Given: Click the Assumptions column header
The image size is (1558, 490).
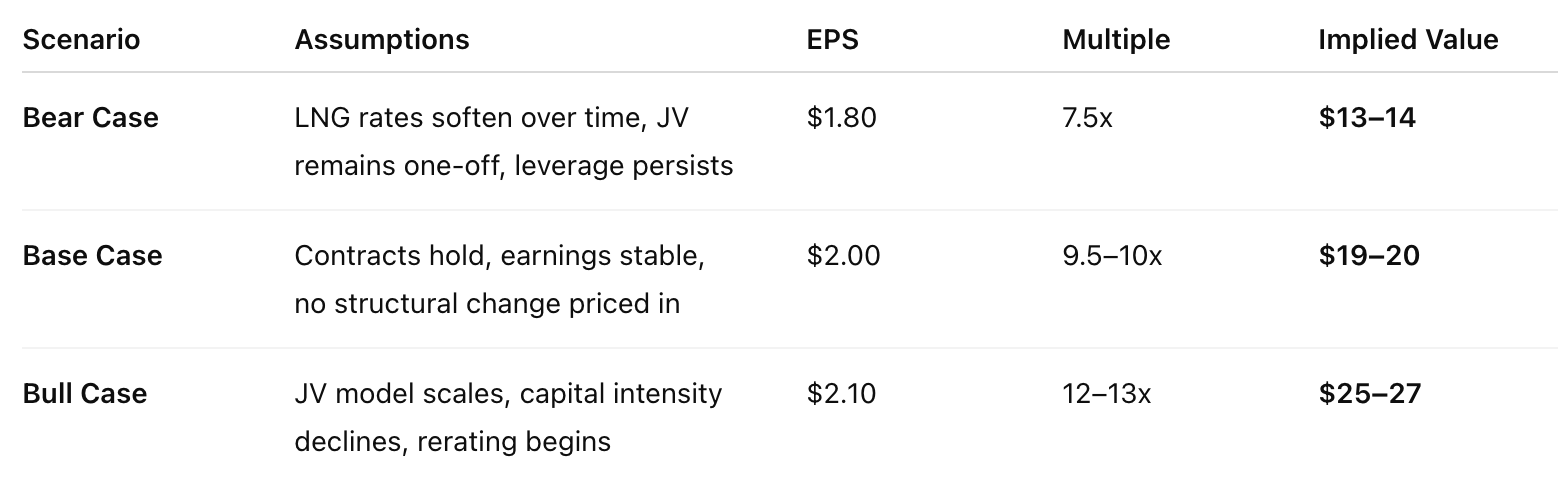Looking at the screenshot, I should tap(381, 40).
